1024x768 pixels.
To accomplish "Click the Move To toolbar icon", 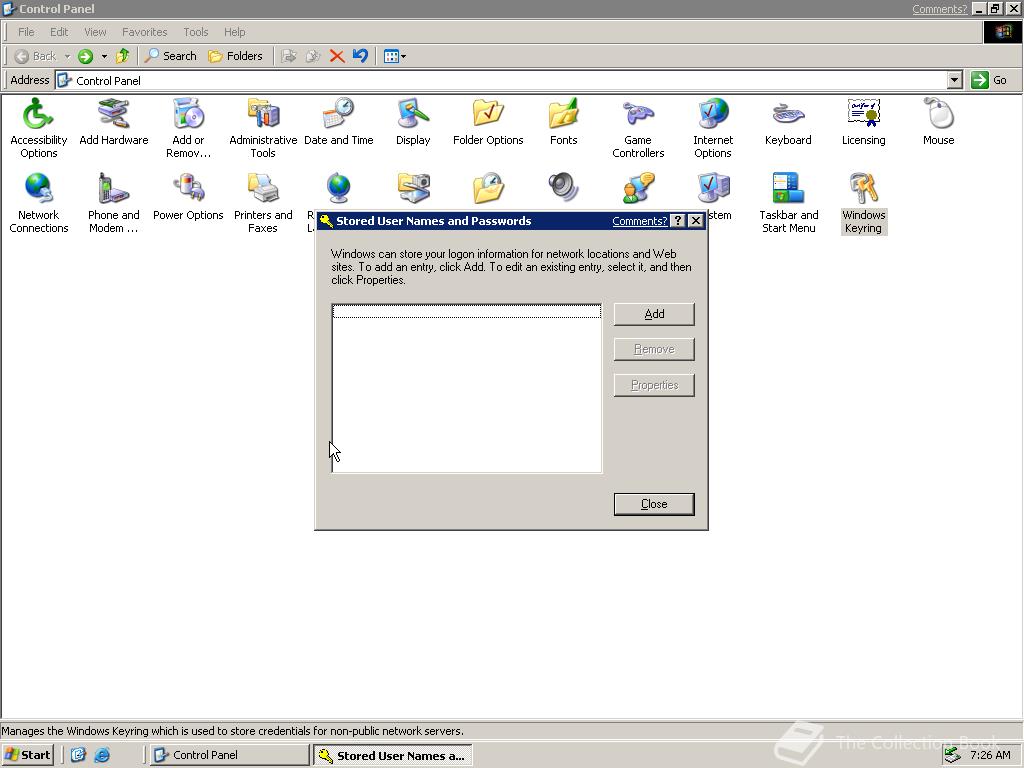I will coord(289,56).
